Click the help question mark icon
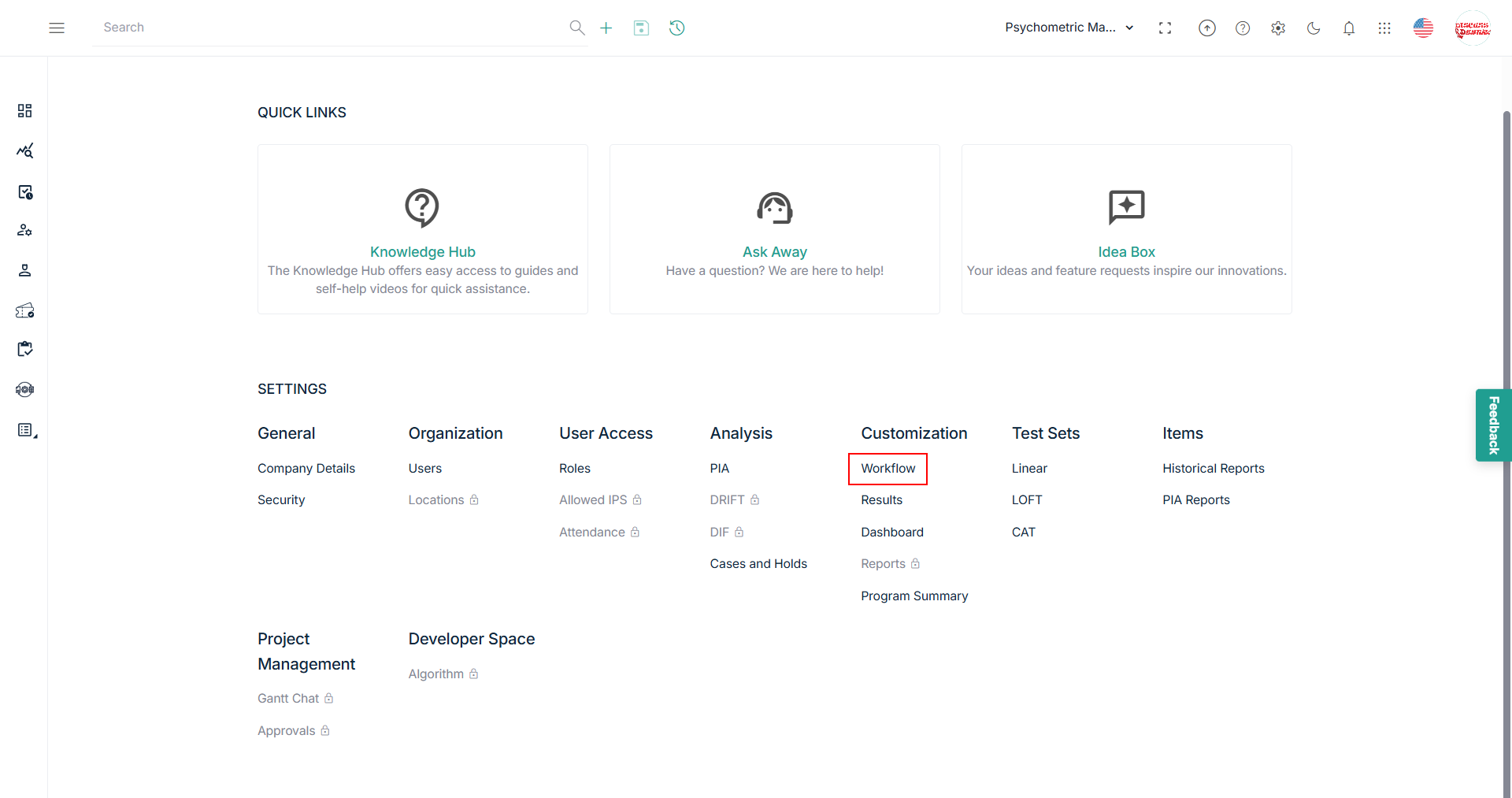The width and height of the screenshot is (1512, 798). 1242,28
